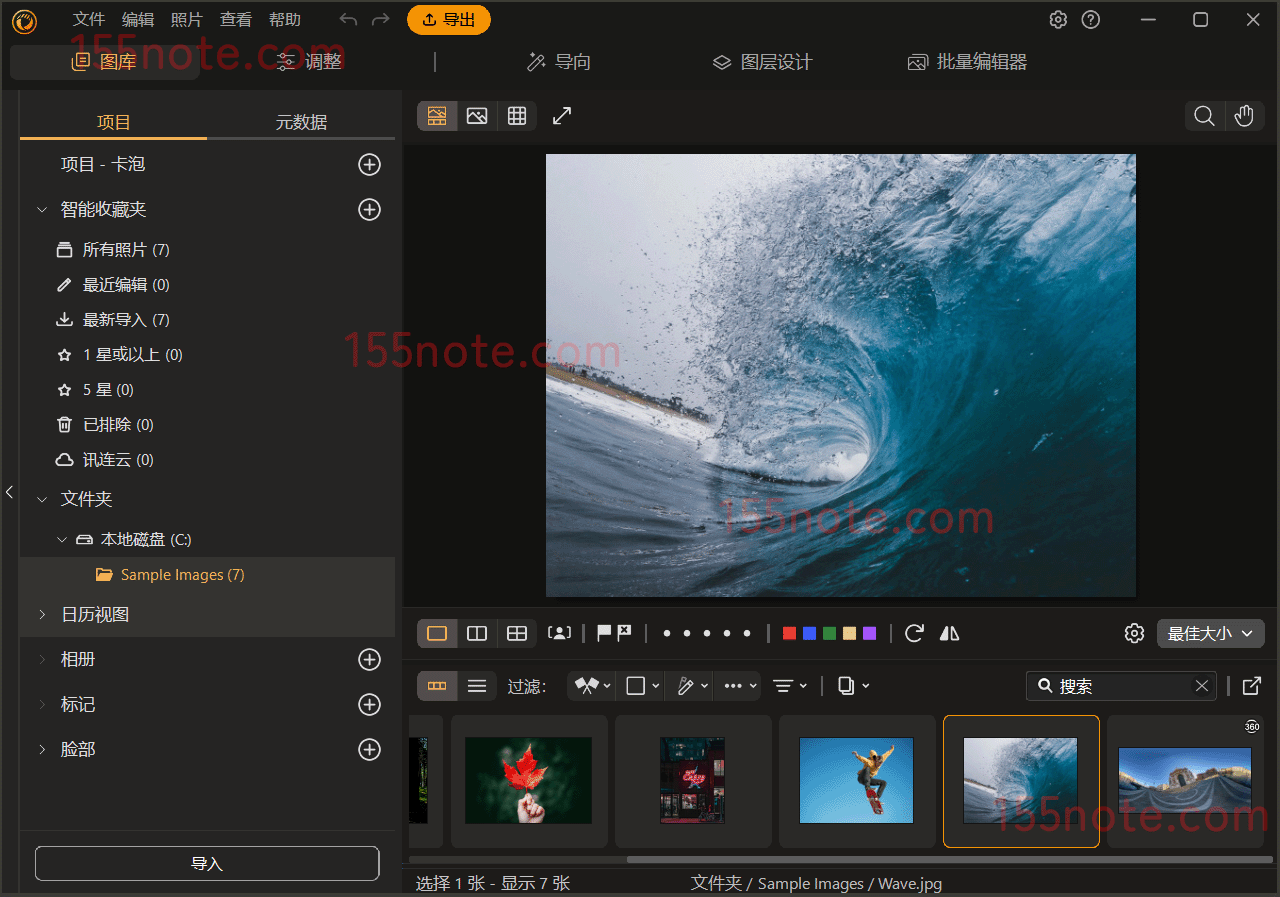Viewport: 1280px width, 897px height.
Task: Select the red maple leaf thumbnail
Action: [x=529, y=780]
